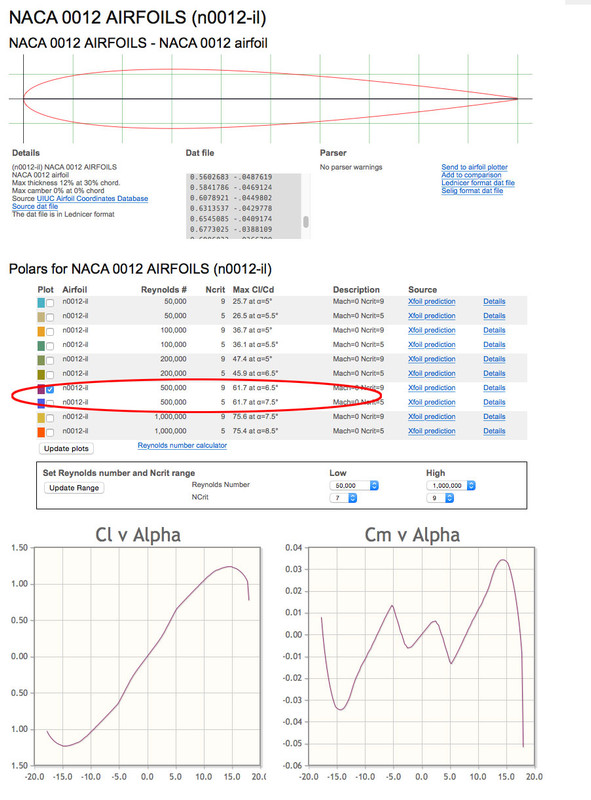Click Send to airfoil plotter link

pyautogui.click(x=475, y=167)
